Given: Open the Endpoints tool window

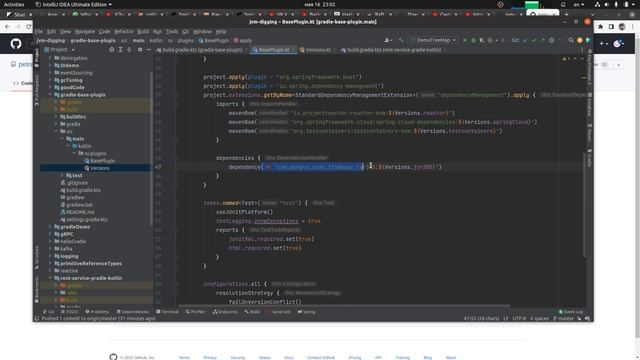Looking at the screenshot, I should 225,312.
